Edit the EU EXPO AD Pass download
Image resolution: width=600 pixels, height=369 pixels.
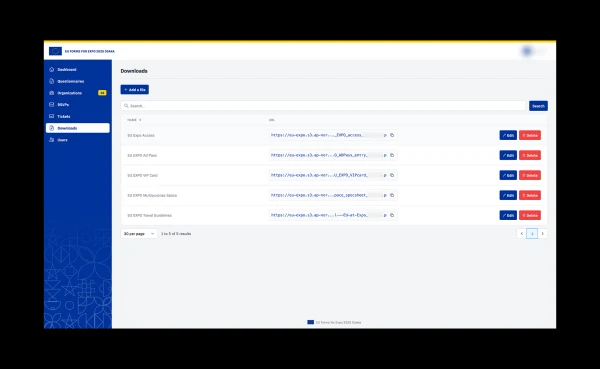coord(508,155)
